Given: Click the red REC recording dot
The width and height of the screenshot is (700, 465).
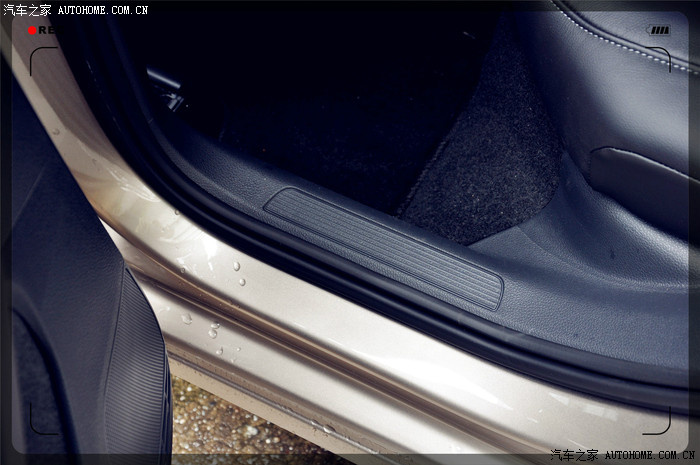Looking at the screenshot, I should (x=32, y=30).
